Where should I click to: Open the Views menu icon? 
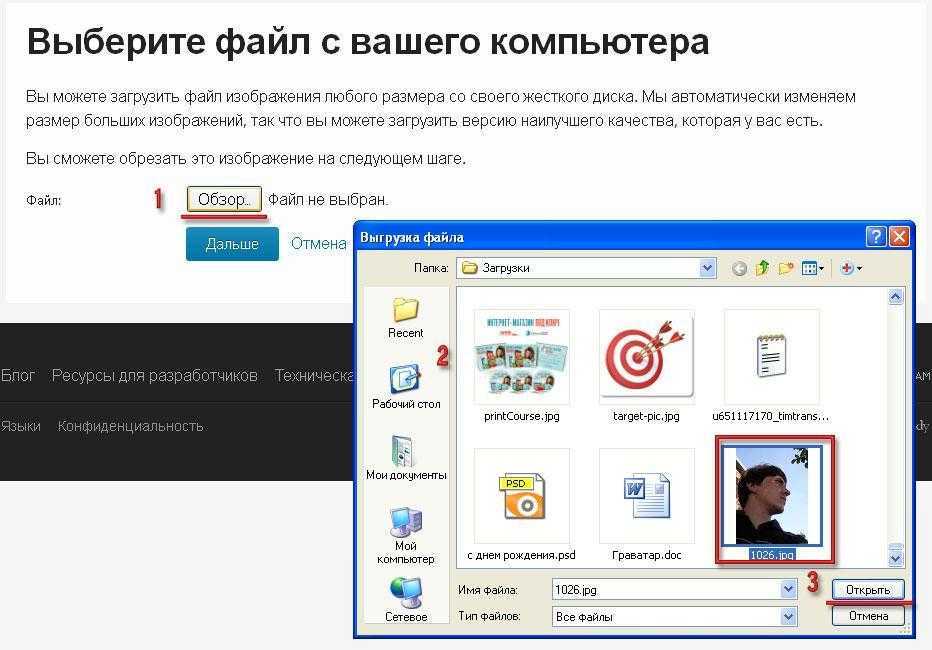[x=811, y=268]
